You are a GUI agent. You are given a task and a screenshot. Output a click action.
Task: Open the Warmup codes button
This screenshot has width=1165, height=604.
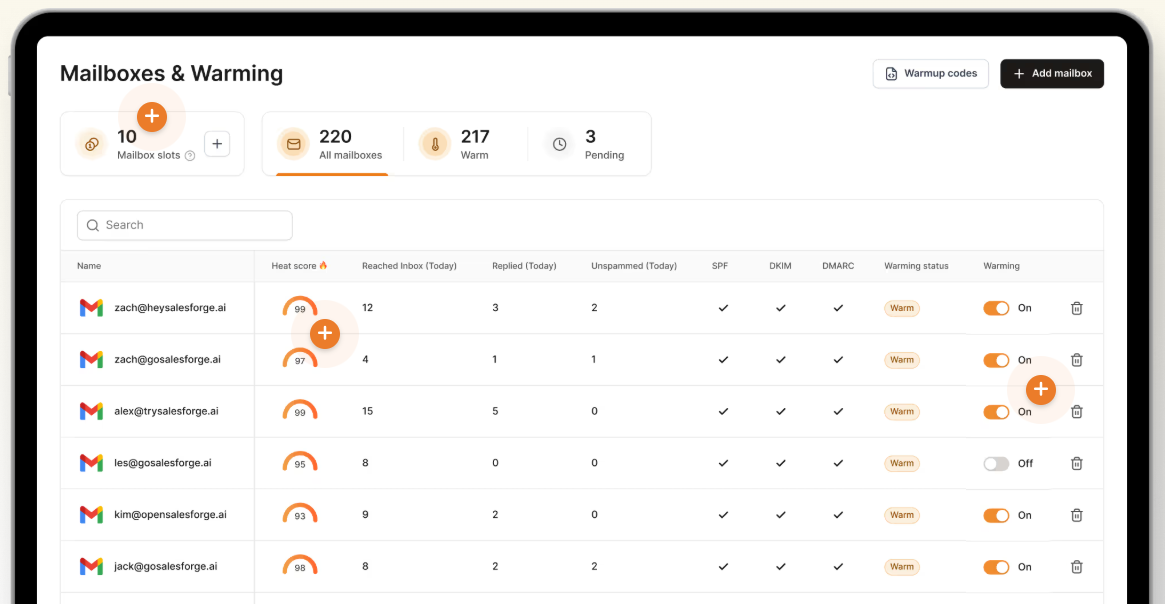pos(930,74)
